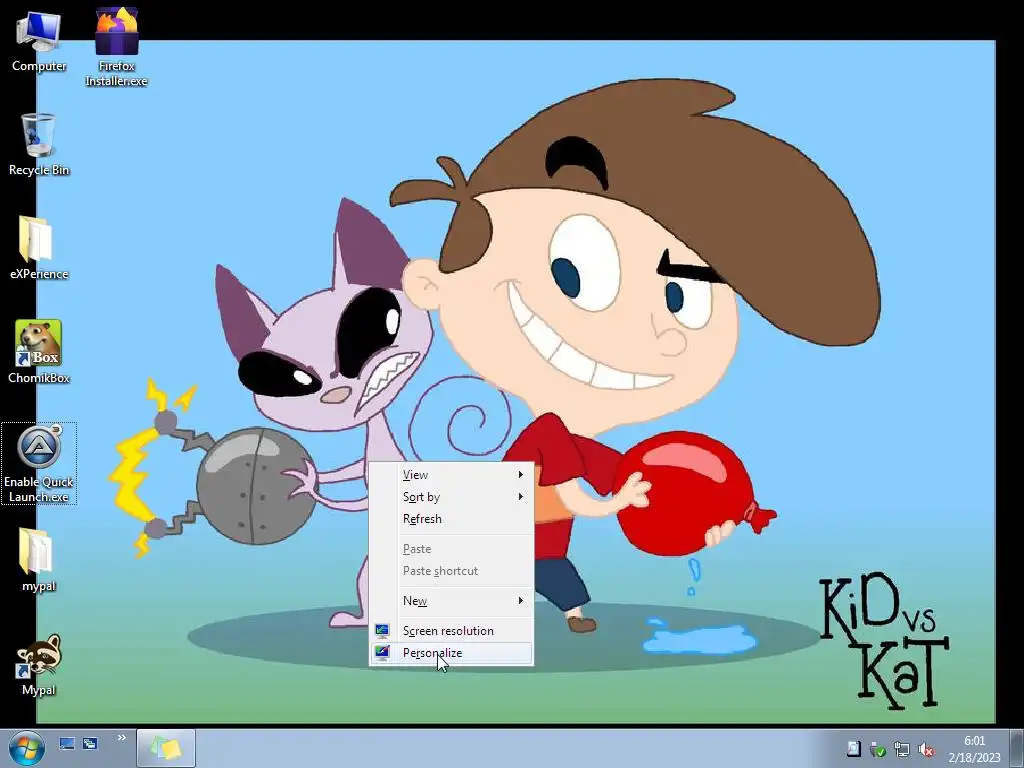Choose Refresh from the context menu
Screen dimensions: 1024x768
[x=451, y=519]
